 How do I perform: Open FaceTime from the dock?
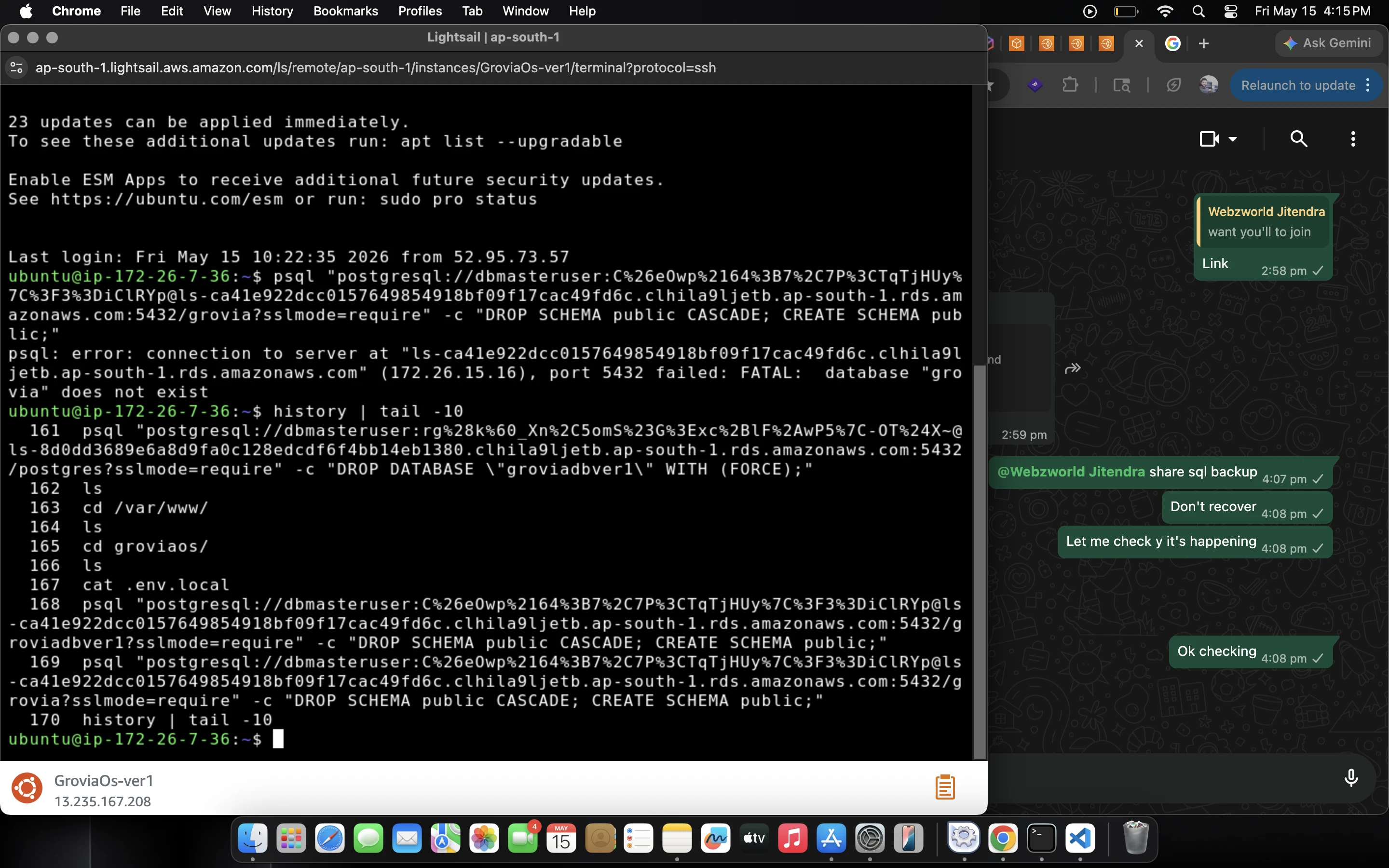tap(522, 839)
